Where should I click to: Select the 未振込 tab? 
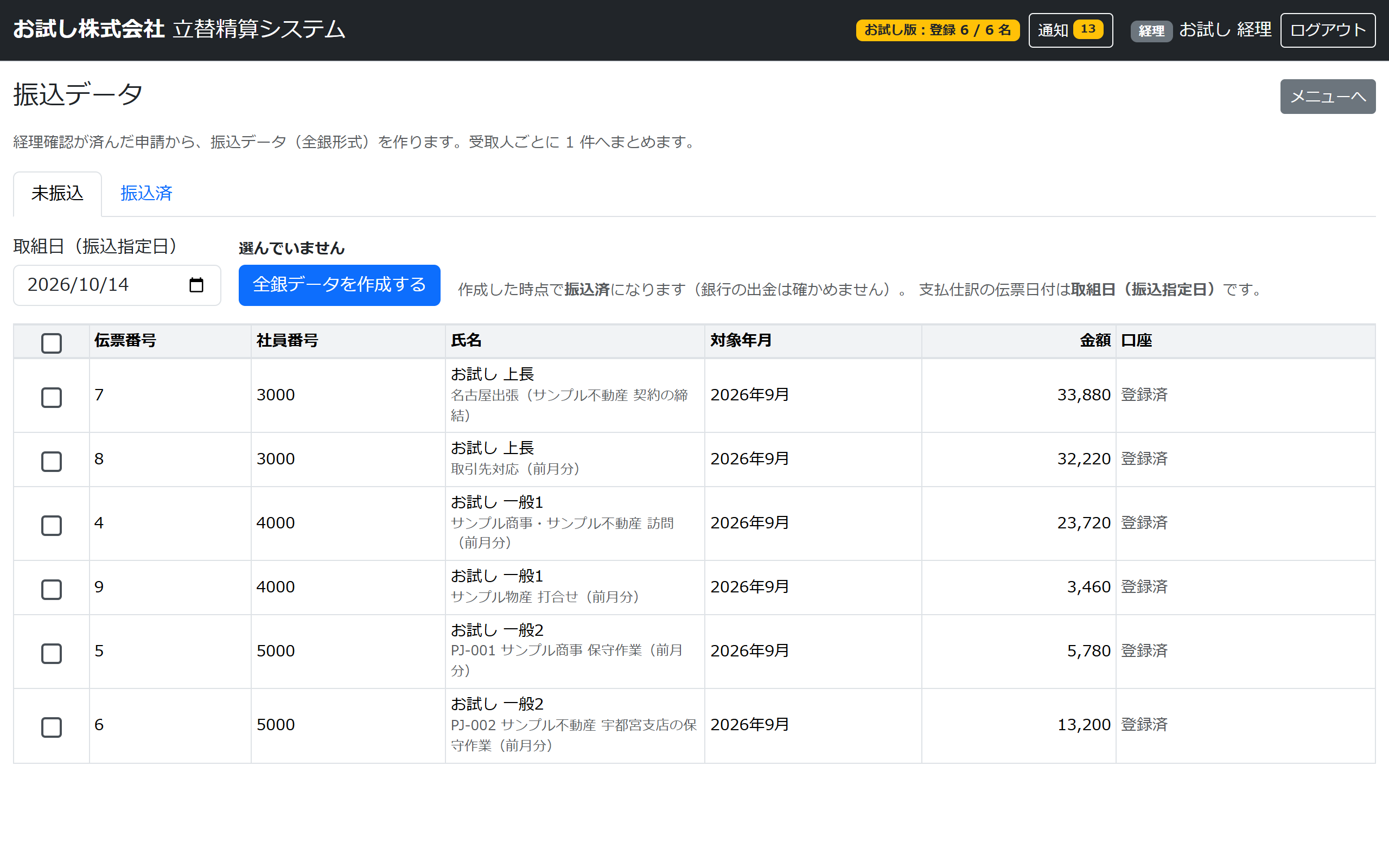(x=58, y=194)
